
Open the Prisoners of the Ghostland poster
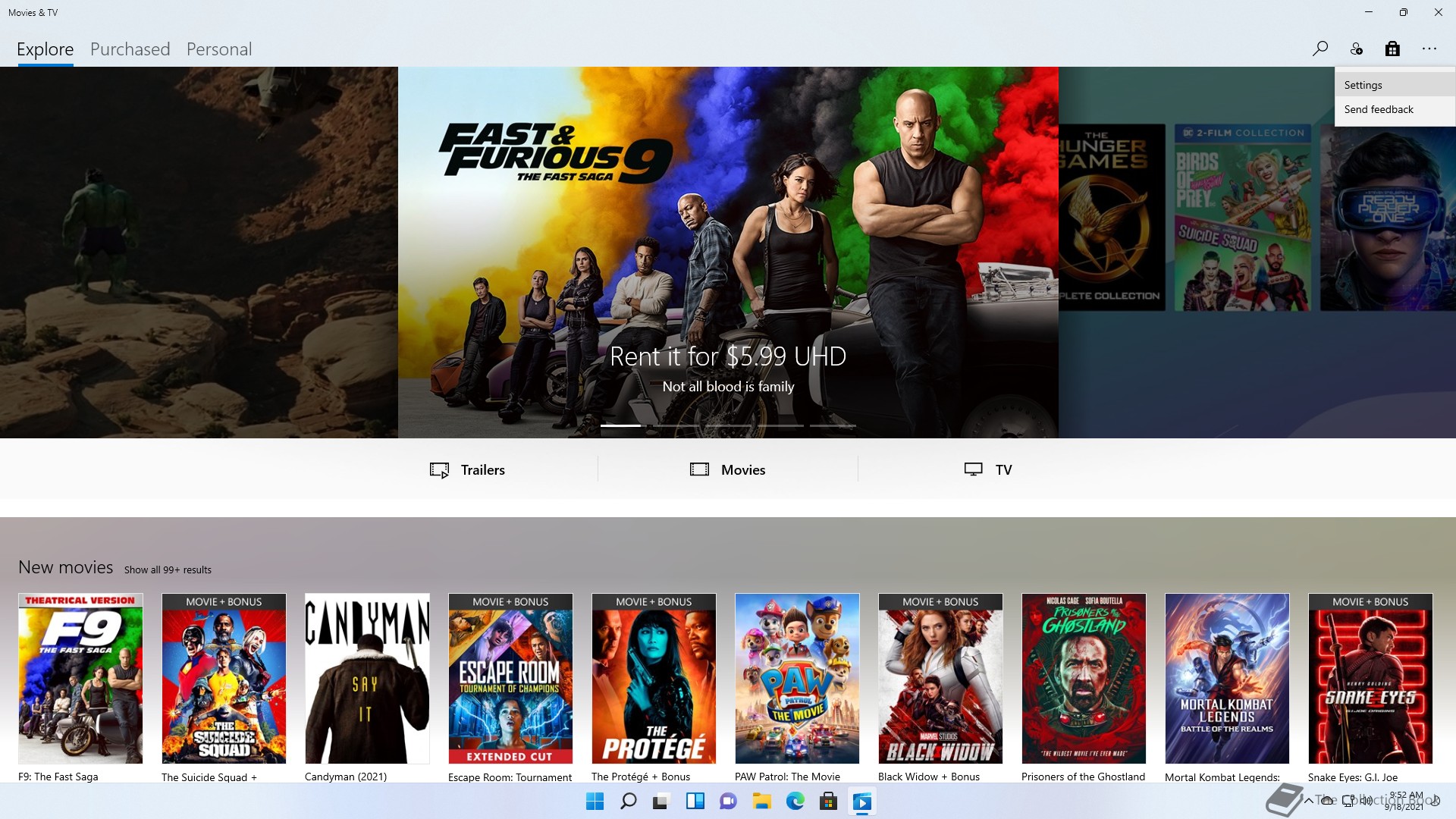(x=1084, y=679)
